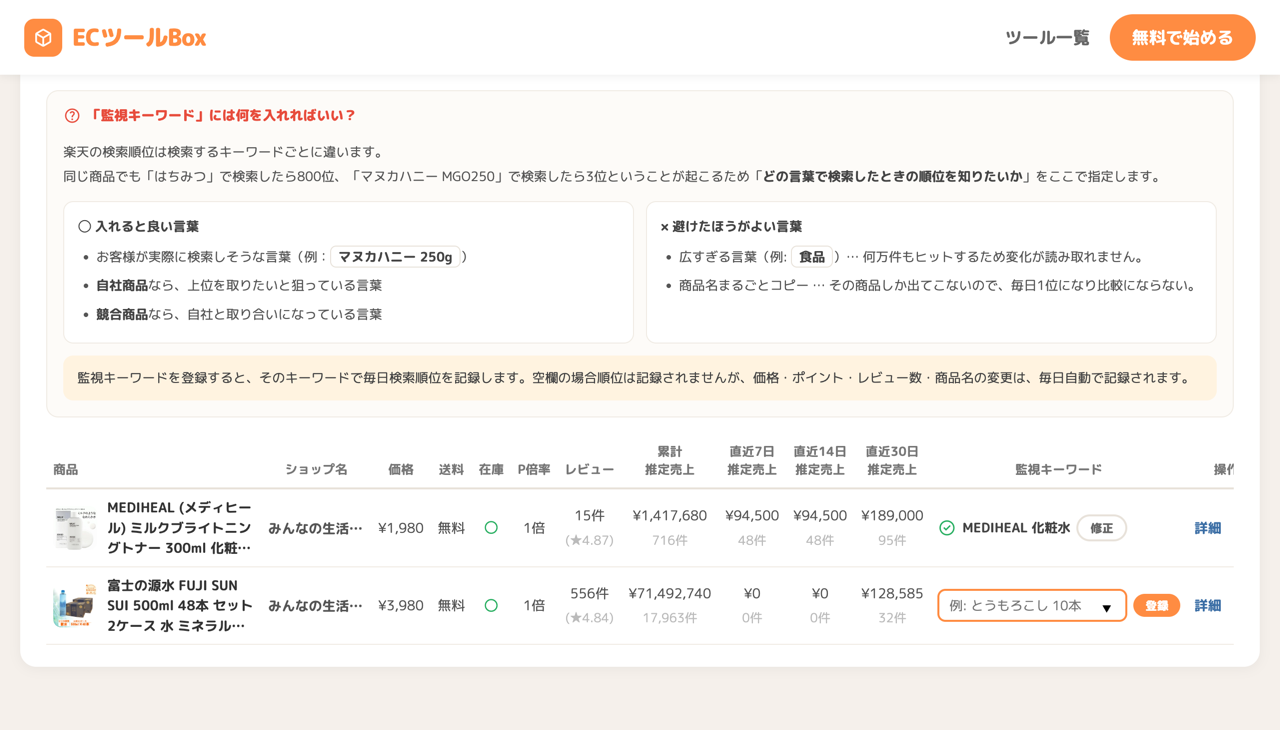Click the 累計 推定売上 column header

click(670, 461)
